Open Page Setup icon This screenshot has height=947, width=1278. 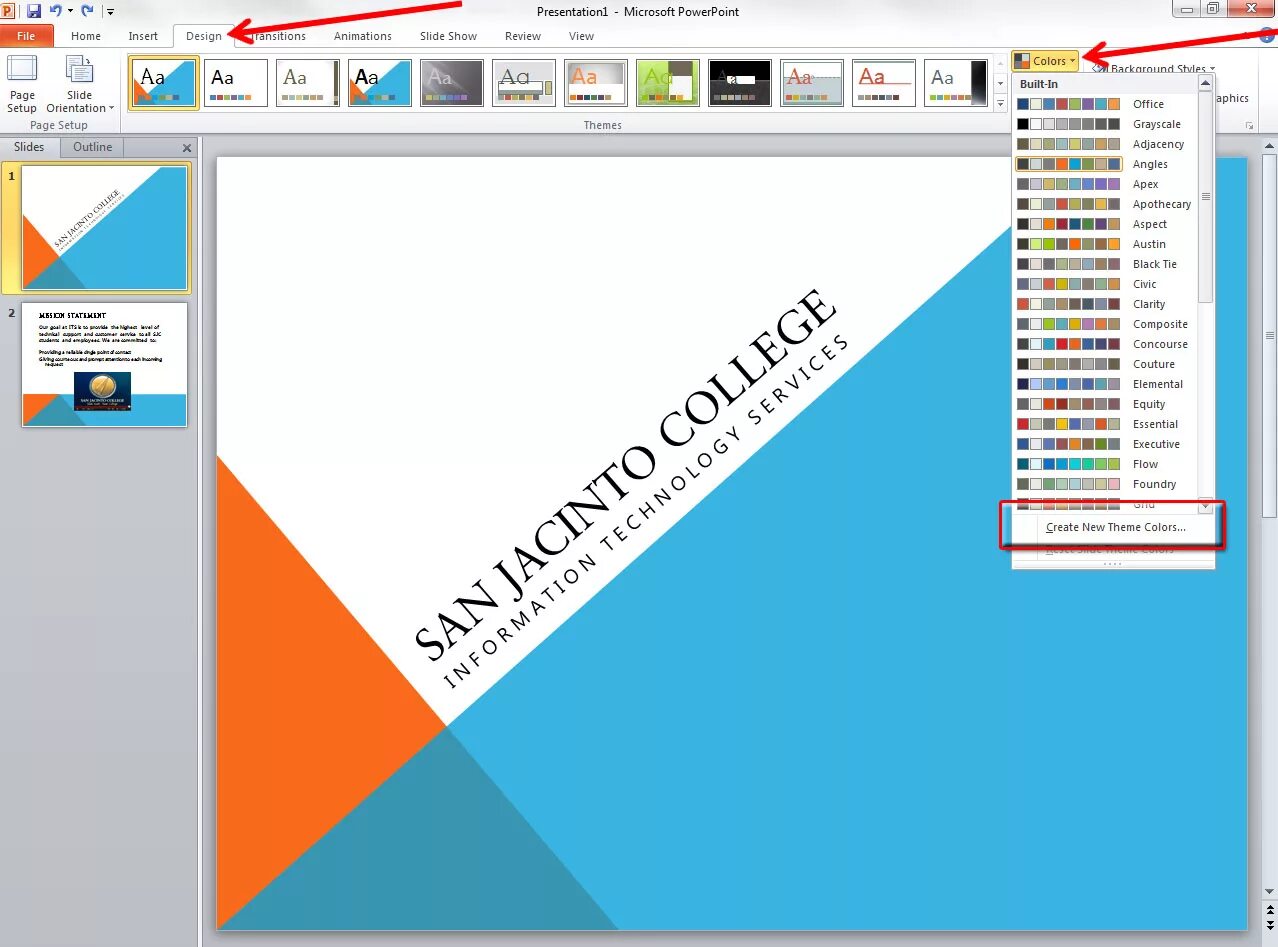click(22, 84)
